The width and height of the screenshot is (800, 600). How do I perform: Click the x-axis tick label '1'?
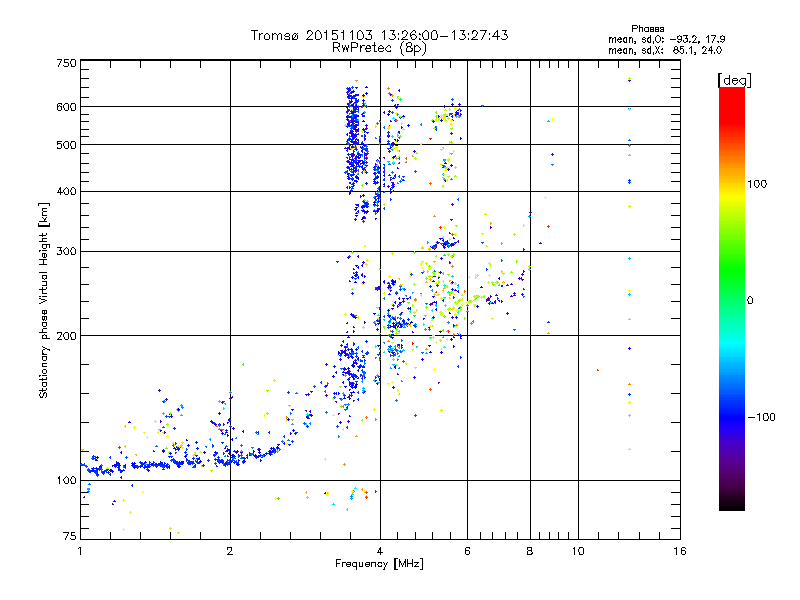(x=80, y=551)
